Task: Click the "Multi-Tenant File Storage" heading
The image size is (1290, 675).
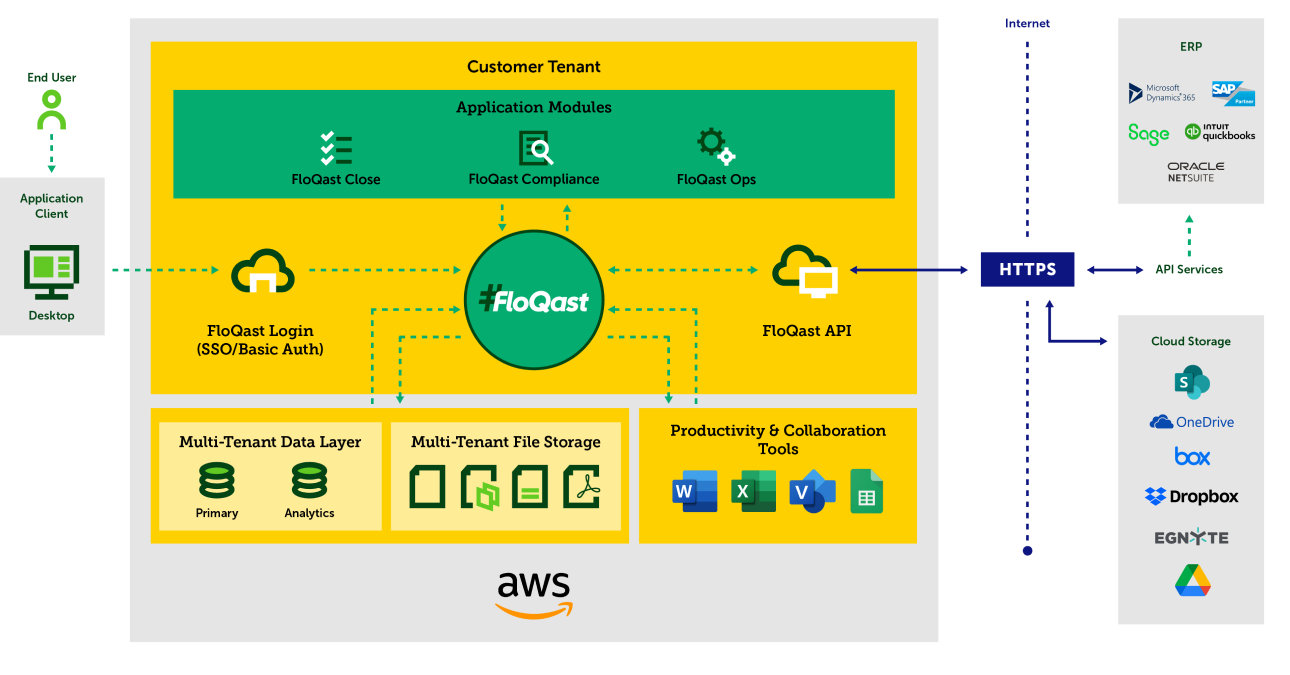Action: (506, 441)
